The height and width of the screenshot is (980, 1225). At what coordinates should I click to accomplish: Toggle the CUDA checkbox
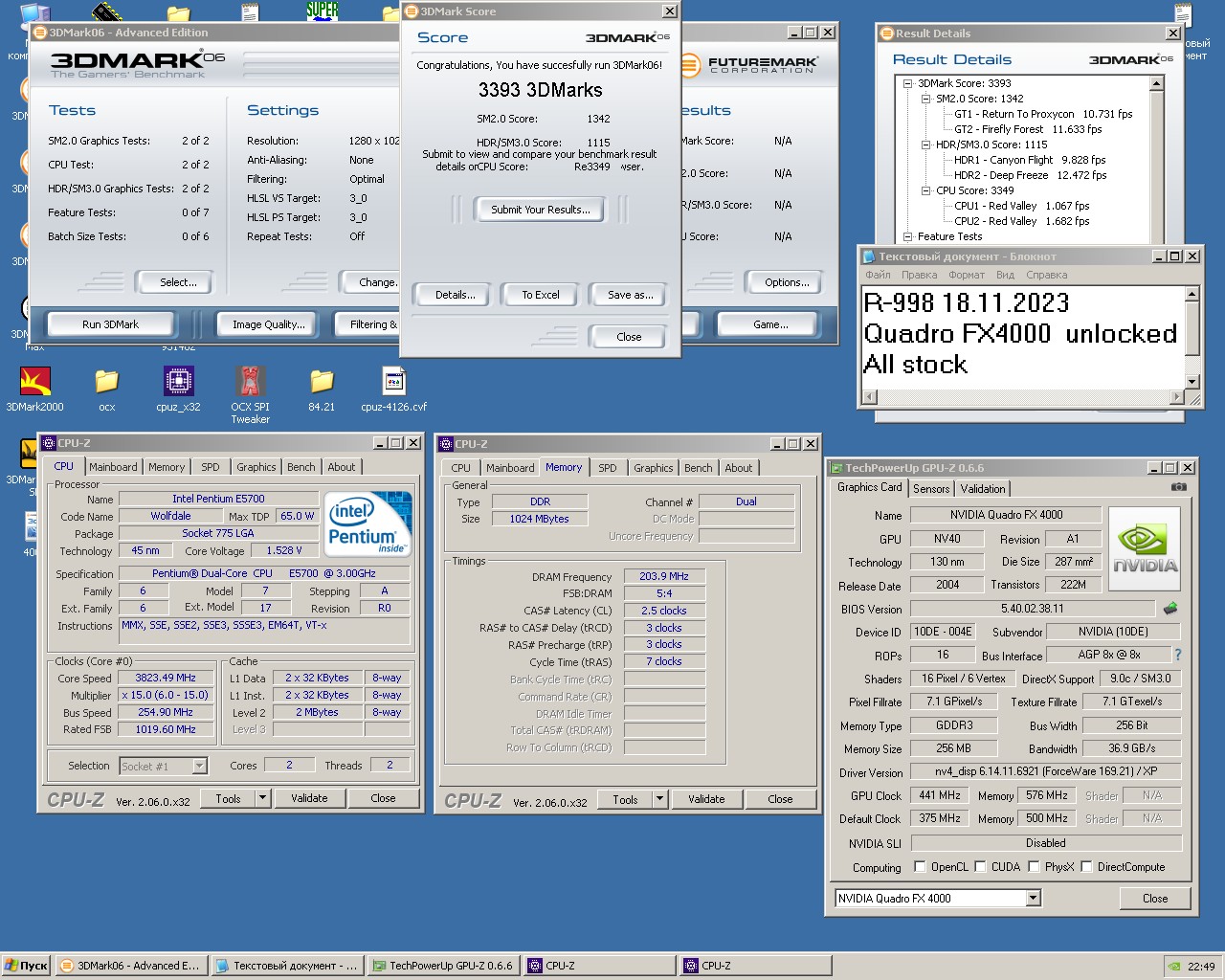pos(980,867)
